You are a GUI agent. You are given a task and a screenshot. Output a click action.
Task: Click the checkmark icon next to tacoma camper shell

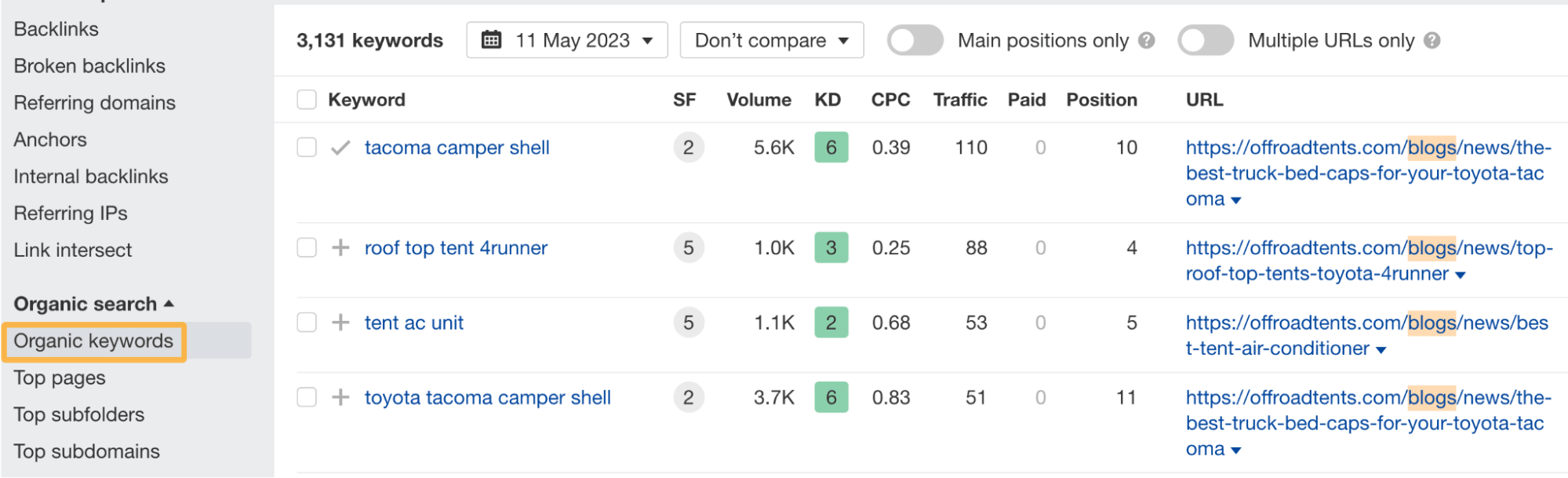point(340,147)
